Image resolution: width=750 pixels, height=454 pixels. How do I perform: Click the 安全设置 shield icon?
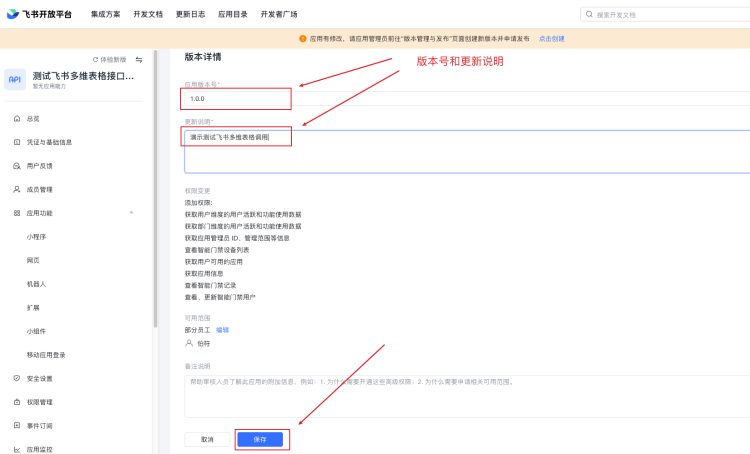tap(17, 378)
